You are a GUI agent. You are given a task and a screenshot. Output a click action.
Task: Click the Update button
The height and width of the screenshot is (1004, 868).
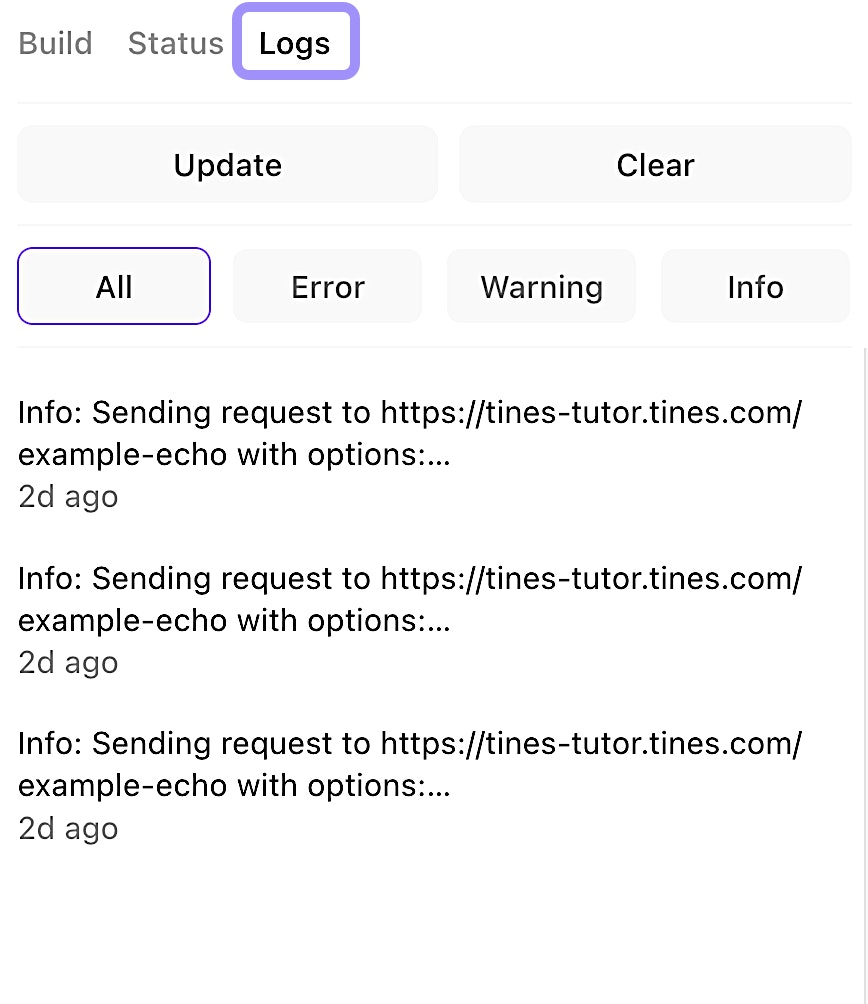(x=228, y=165)
